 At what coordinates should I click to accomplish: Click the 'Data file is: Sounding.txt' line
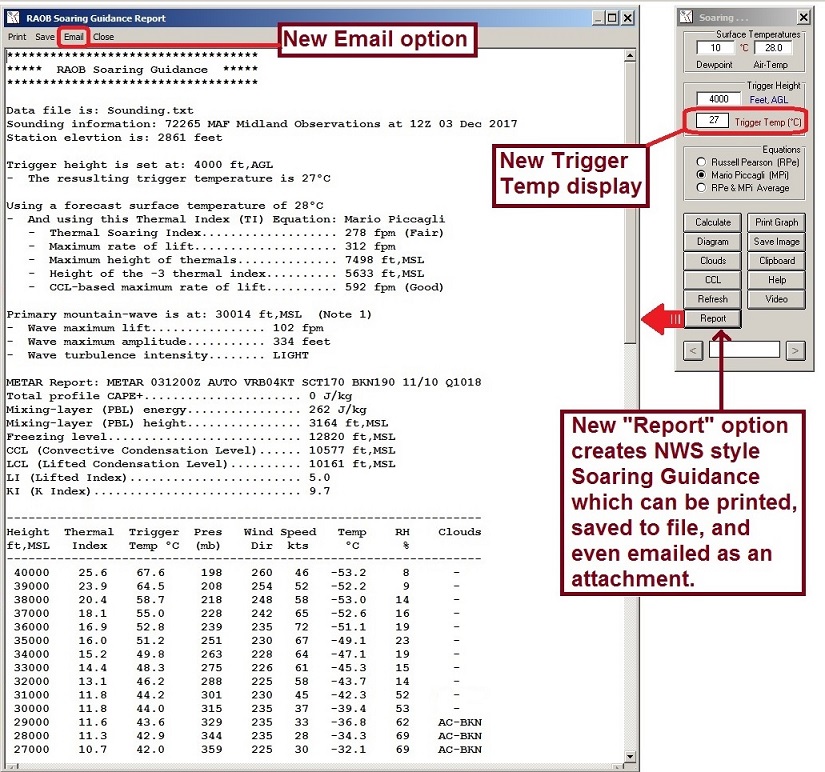pyautogui.click(x=100, y=111)
